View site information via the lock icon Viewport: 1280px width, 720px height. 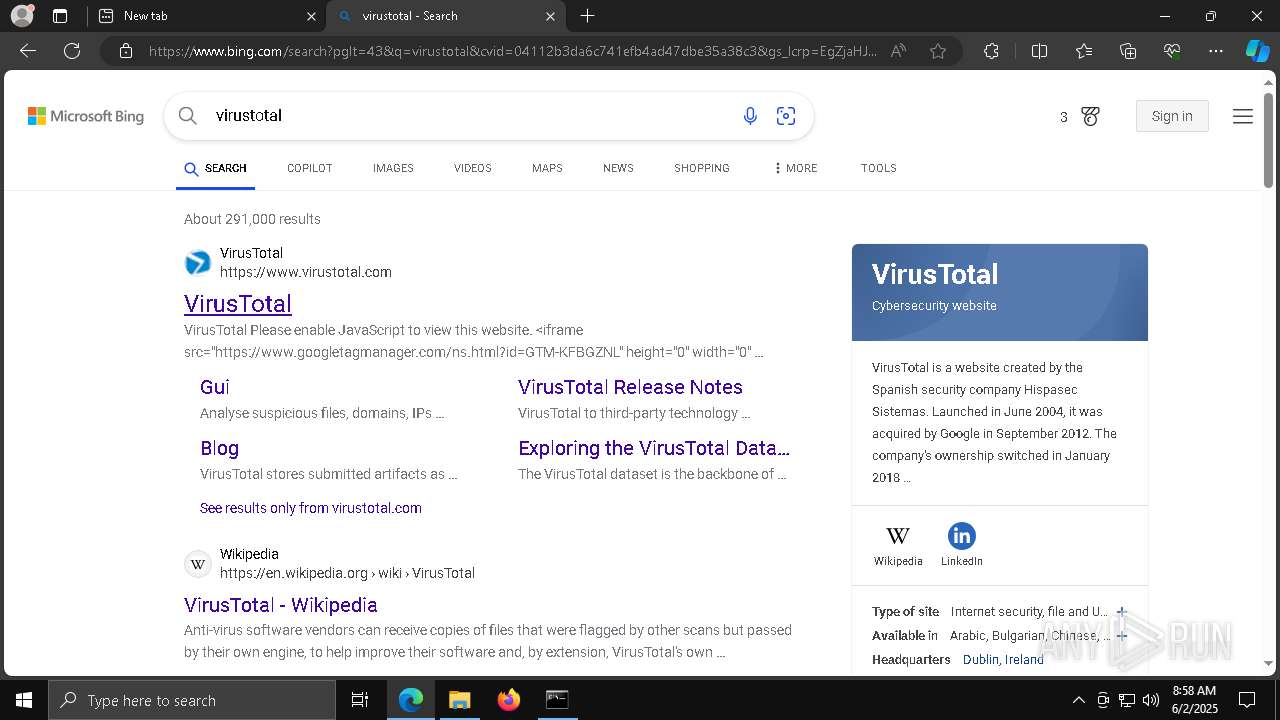126,51
